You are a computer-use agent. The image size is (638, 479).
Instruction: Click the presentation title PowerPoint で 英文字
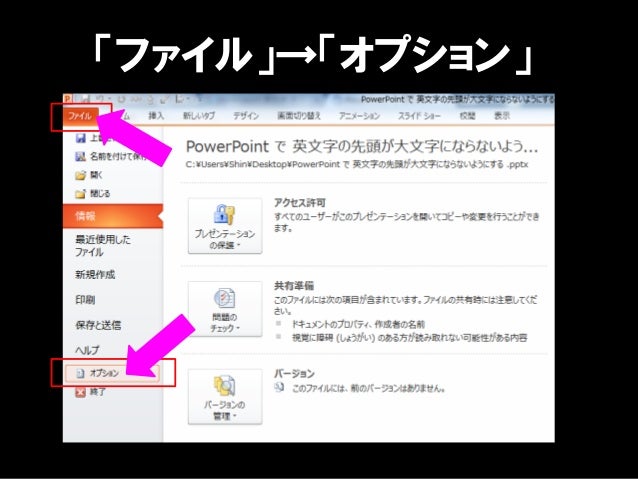[362, 147]
